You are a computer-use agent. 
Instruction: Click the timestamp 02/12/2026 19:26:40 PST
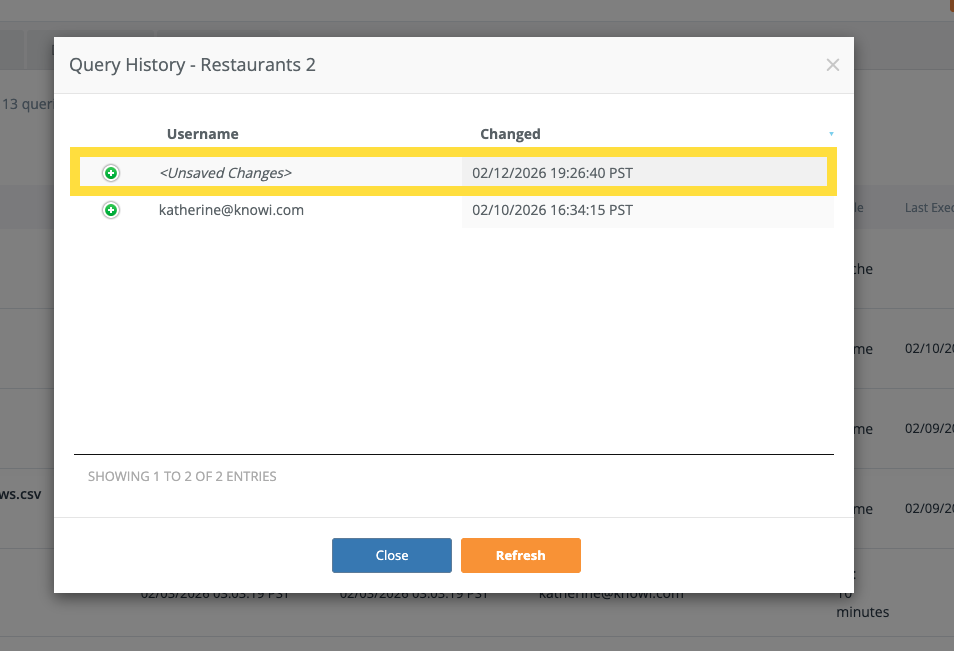(553, 172)
